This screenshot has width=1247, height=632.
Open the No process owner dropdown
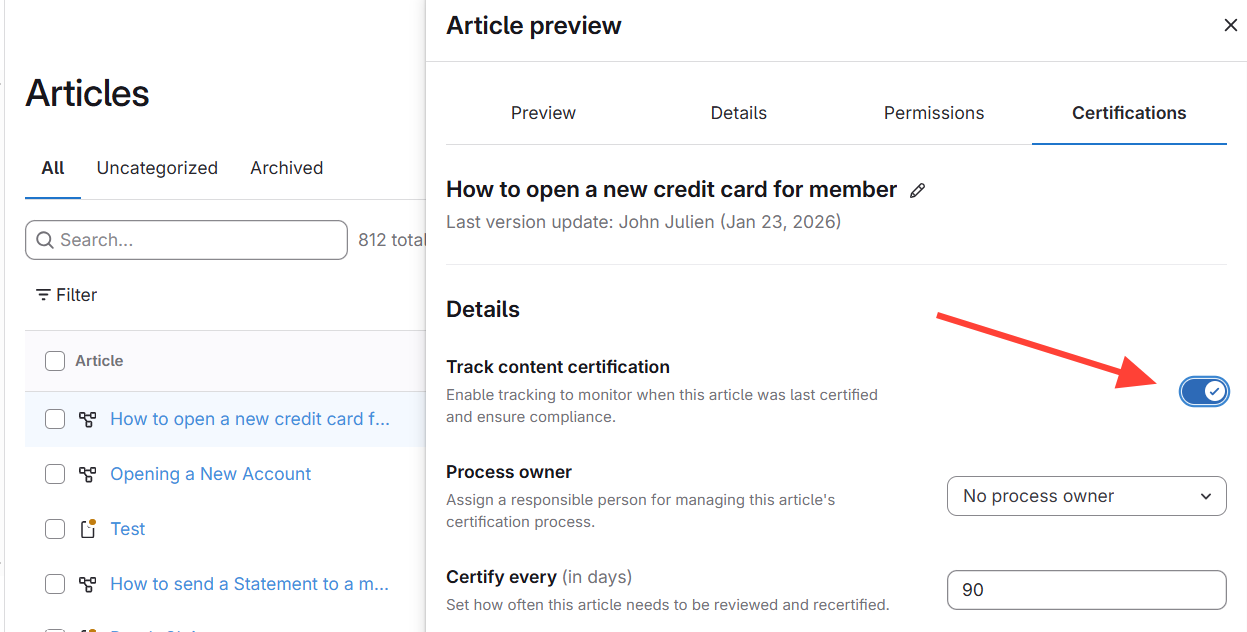pos(1086,496)
